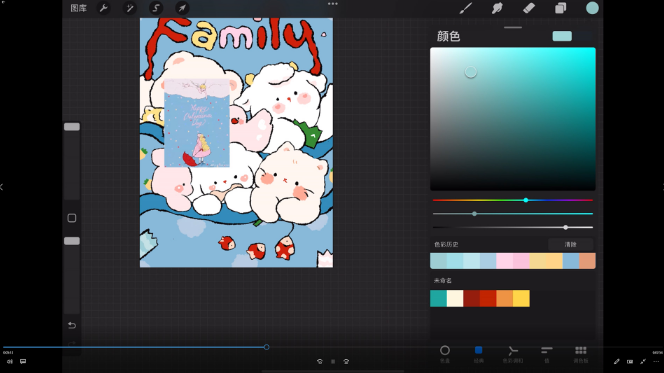Pause the video playback

[x=333, y=362]
